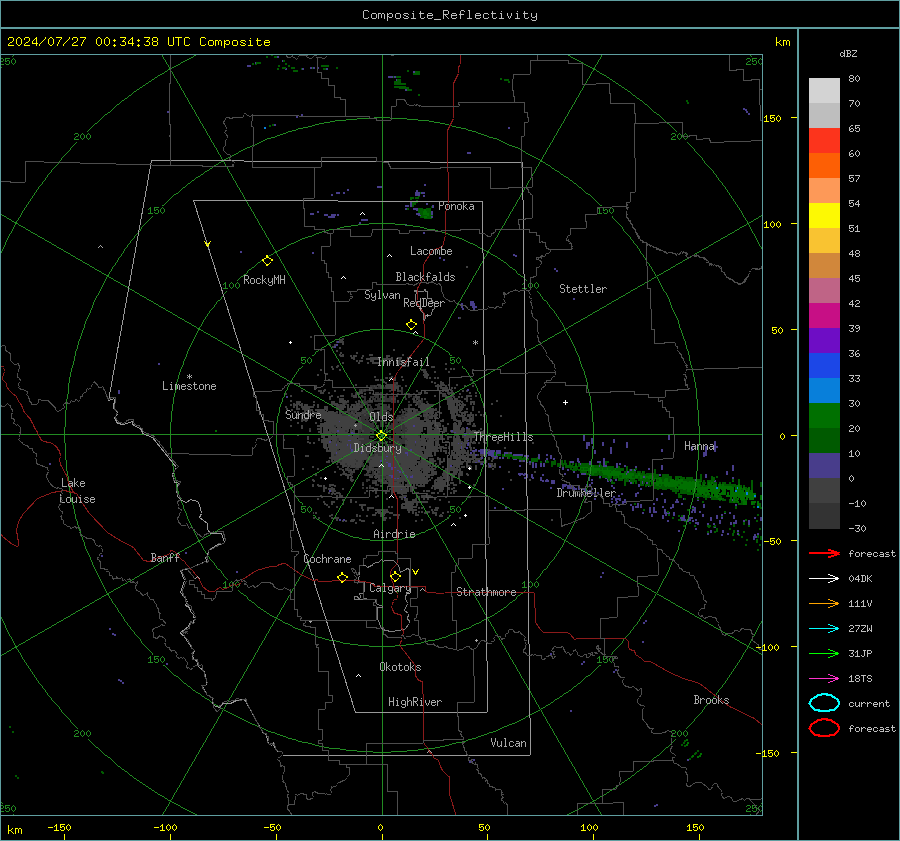This screenshot has width=900, height=841.
Task: Click the Didsbury city label
Action: click(x=377, y=448)
